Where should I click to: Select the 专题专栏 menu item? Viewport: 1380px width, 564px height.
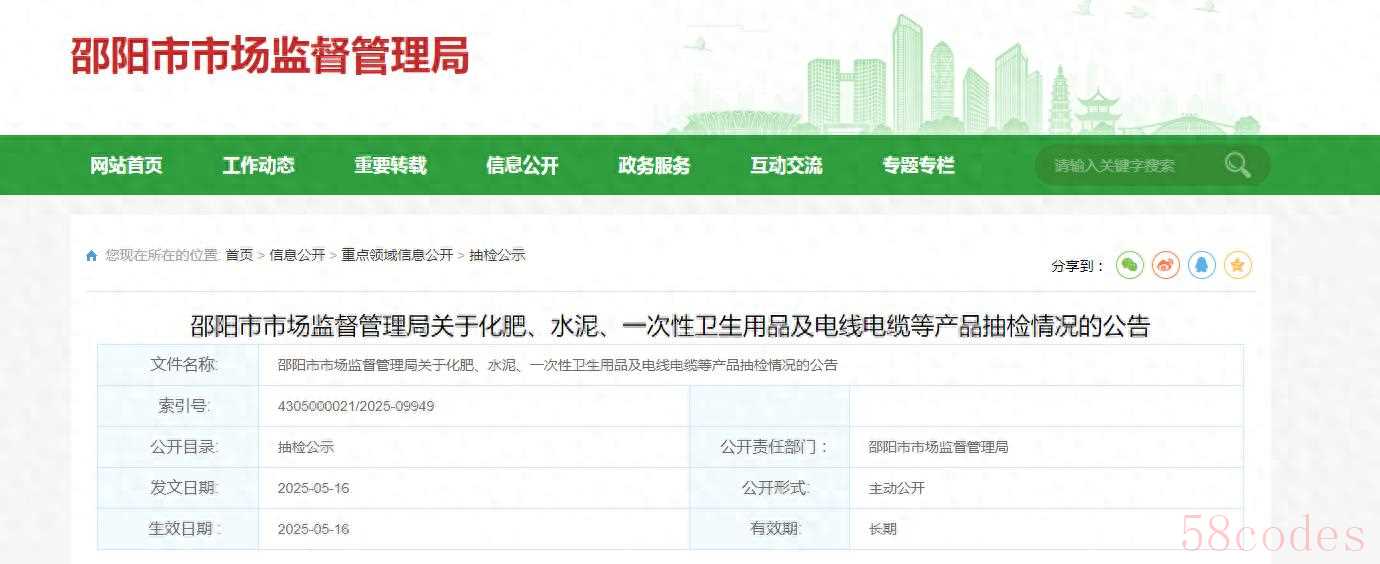[918, 165]
